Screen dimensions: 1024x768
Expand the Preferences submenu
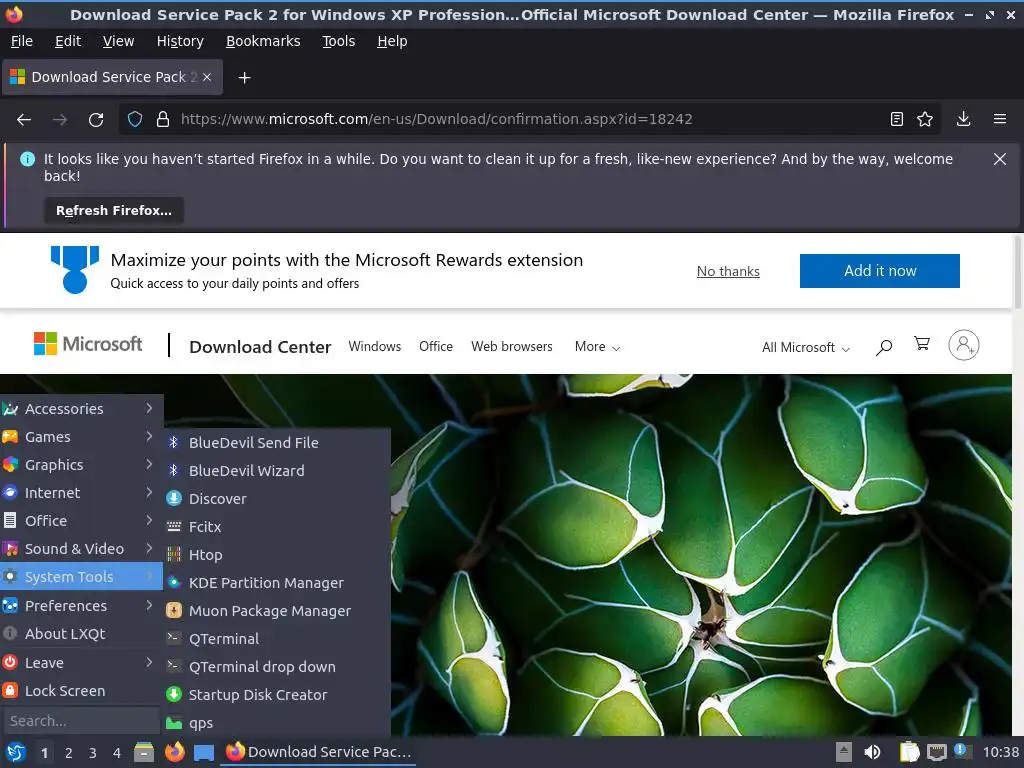point(81,606)
